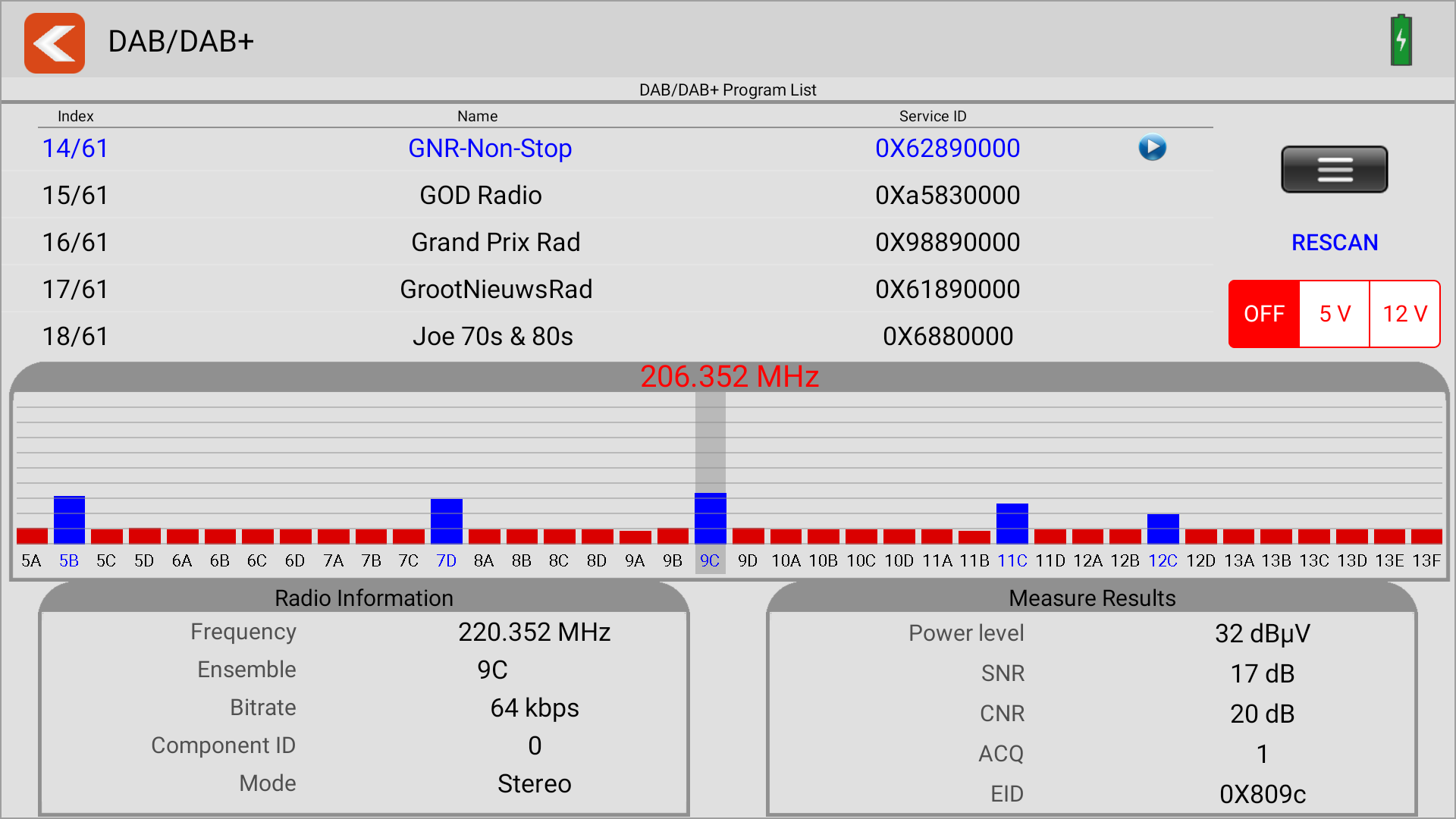The image size is (1456, 819).
Task: Select the 14/61 index entry
Action: point(75,149)
